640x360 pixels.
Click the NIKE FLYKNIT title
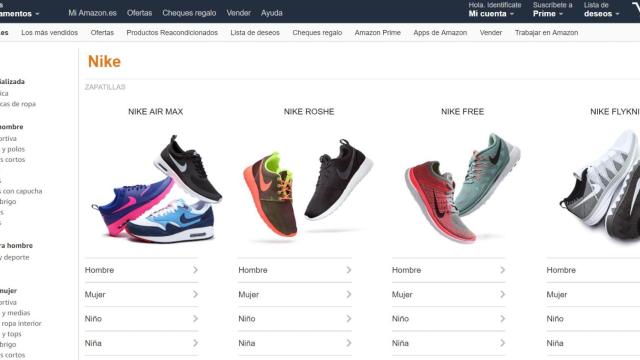pyautogui.click(x=615, y=111)
